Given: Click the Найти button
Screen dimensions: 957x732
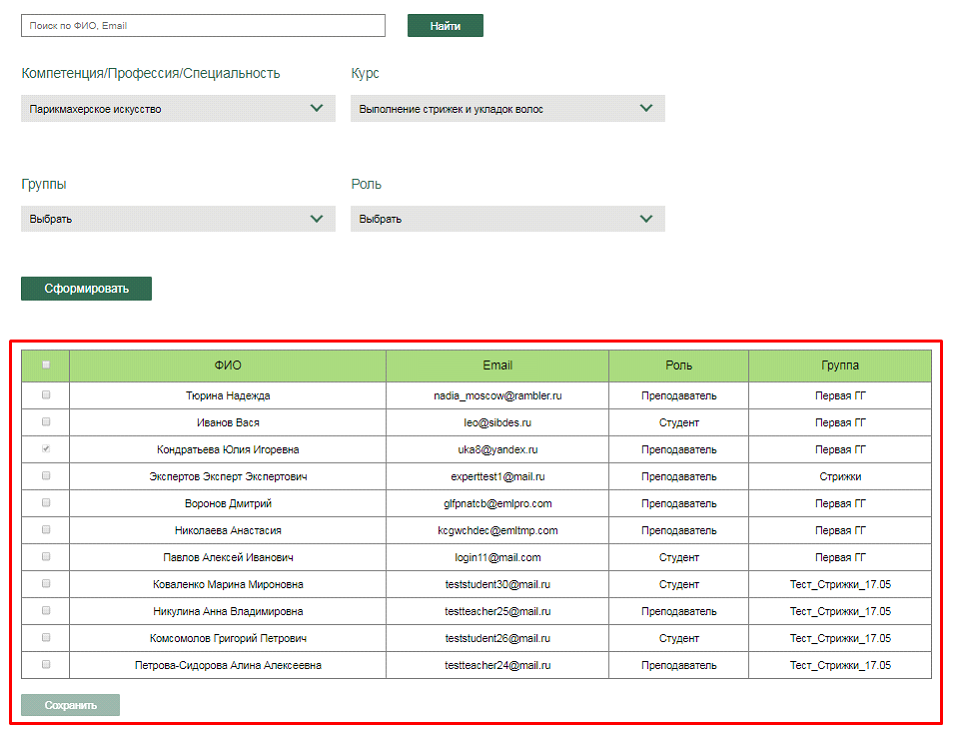Looking at the screenshot, I should point(445,26).
